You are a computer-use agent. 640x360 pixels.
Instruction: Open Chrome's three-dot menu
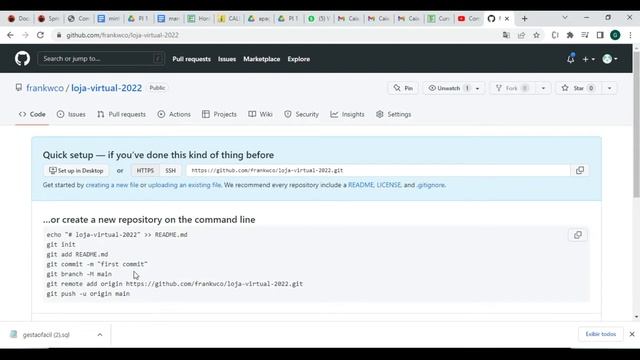pos(630,35)
